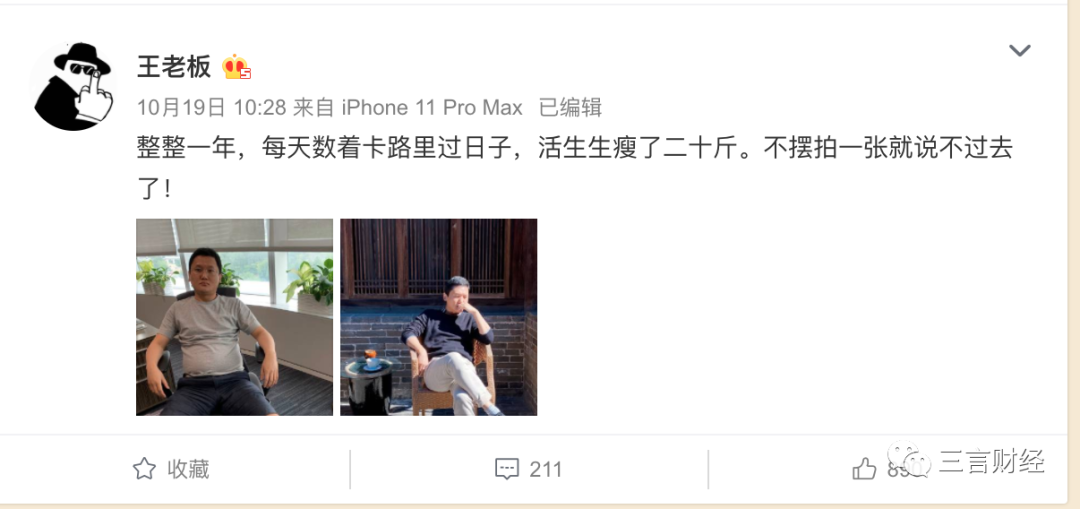Open the photo of the man in the wicker chair
1080x509 pixels.
(439, 317)
